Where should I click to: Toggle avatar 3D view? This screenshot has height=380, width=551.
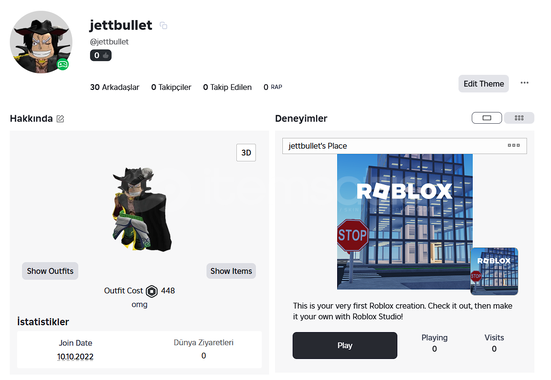point(246,153)
